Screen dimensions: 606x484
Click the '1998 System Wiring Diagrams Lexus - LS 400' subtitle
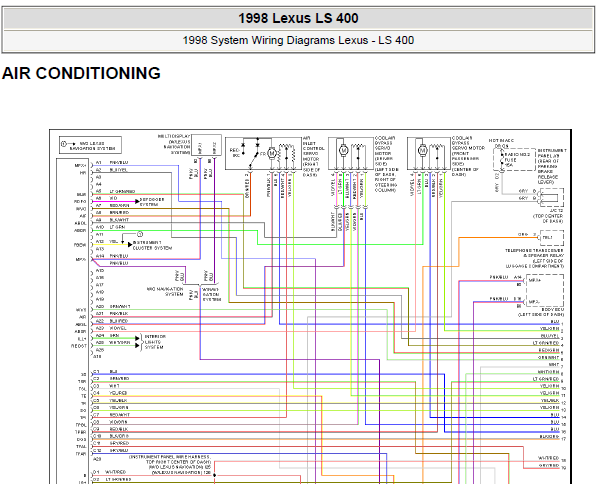pyautogui.click(x=298, y=40)
